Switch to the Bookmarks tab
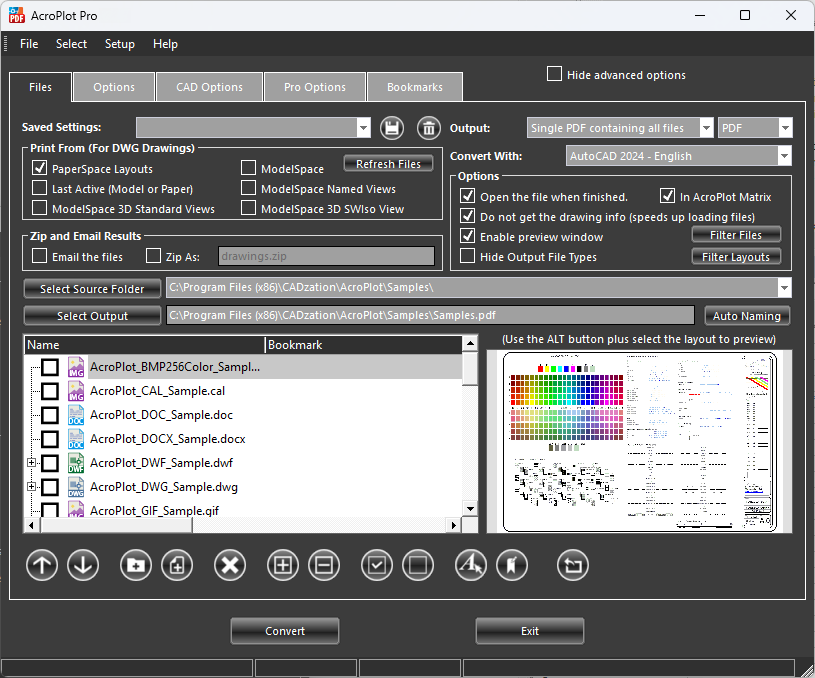Screen dimensions: 815x678 (415, 87)
